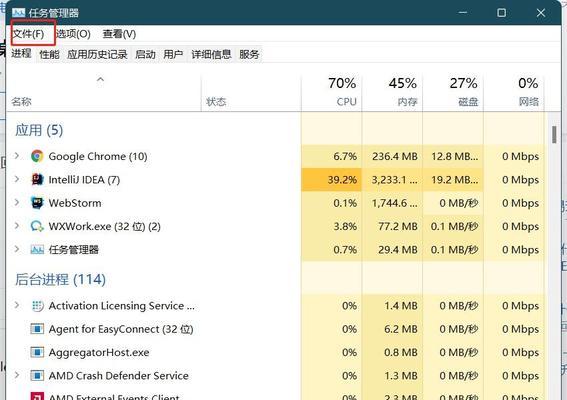Sort processes by 状态 column
567x400 pixels.
tap(216, 102)
